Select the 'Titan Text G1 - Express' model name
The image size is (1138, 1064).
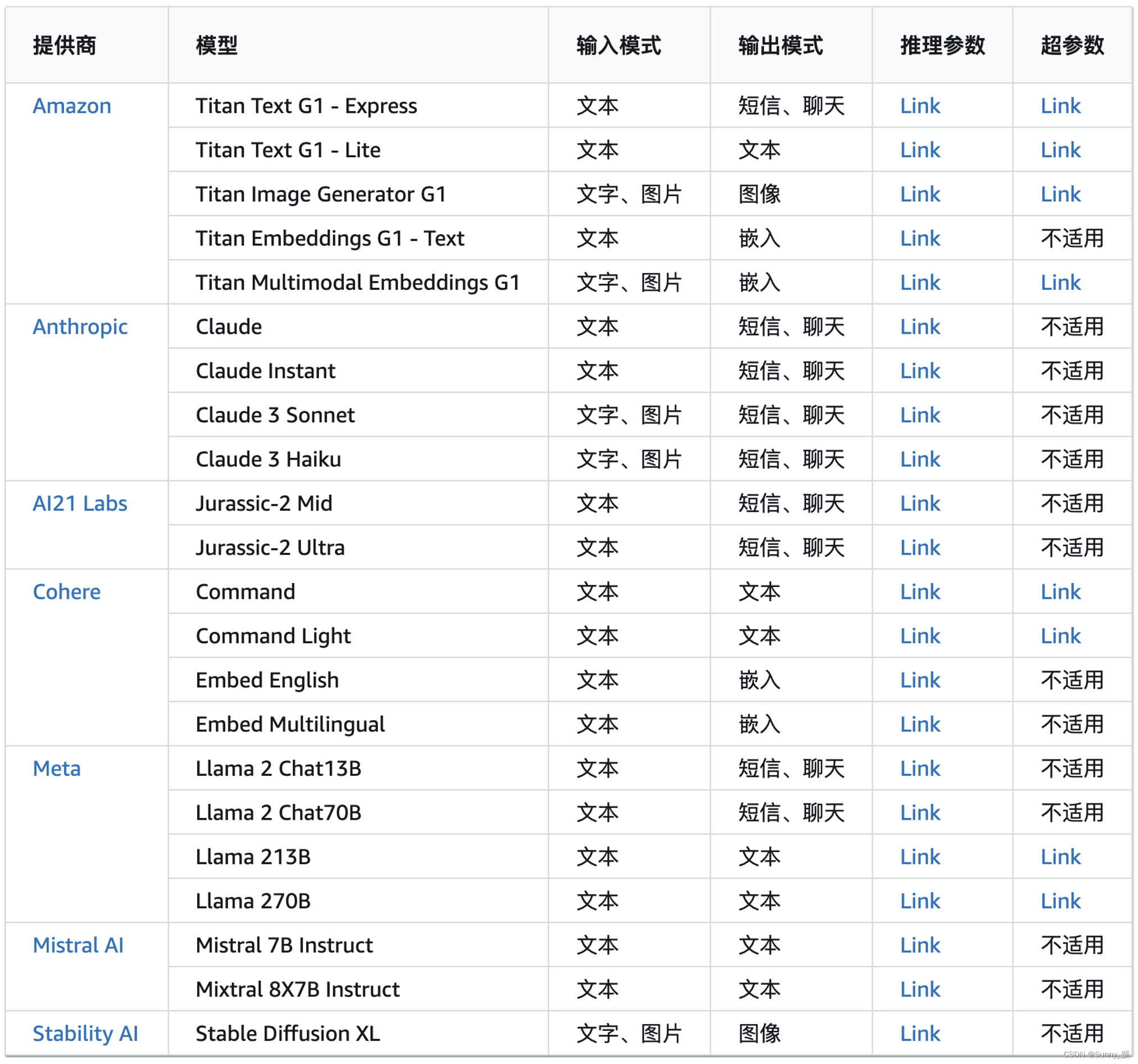point(306,106)
